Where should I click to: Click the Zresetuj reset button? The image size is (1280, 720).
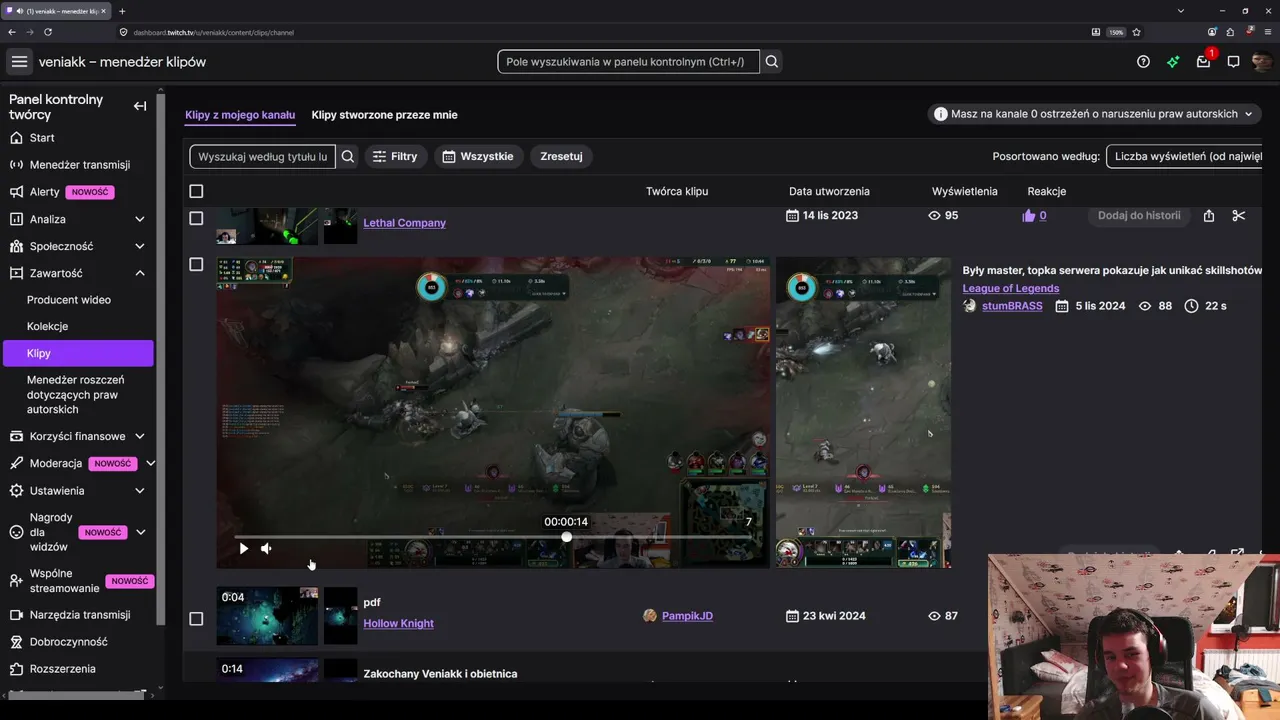(561, 156)
